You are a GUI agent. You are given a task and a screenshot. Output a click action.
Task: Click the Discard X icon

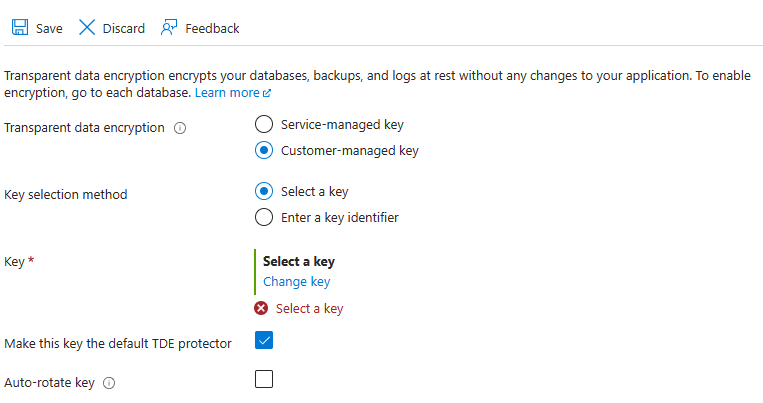click(87, 28)
